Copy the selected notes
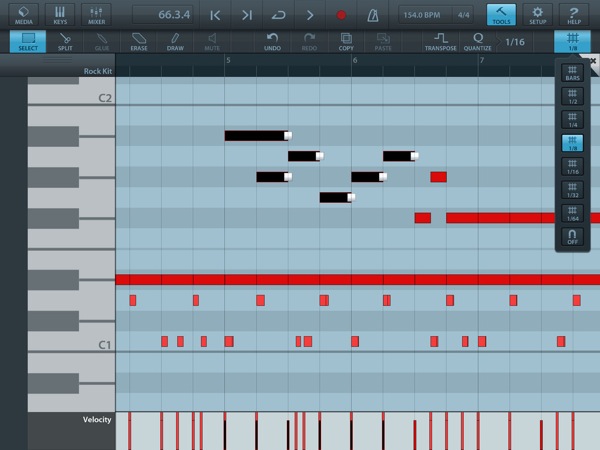 coord(346,42)
